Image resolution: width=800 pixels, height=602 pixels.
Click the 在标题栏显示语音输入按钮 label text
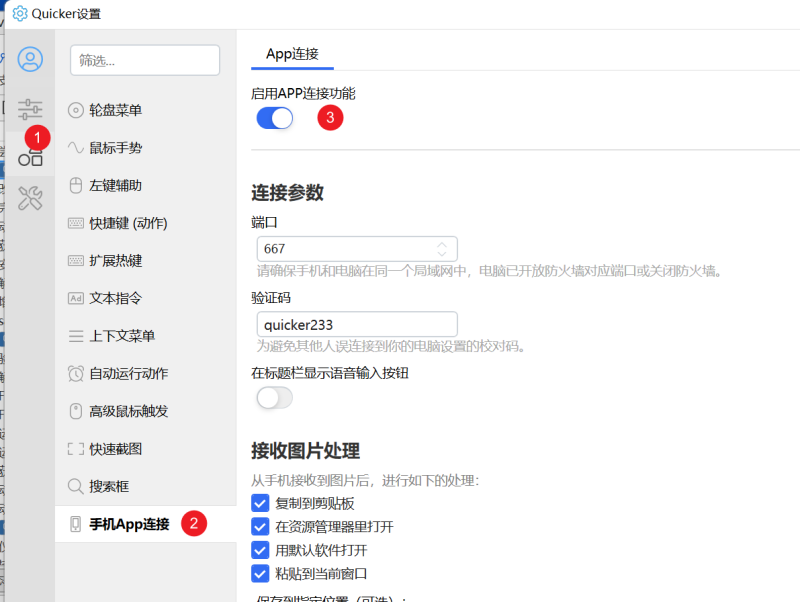click(330, 373)
